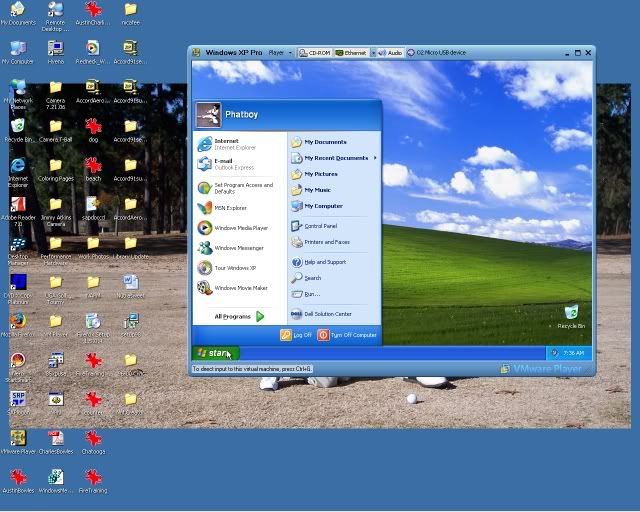The height and width of the screenshot is (512, 640).
Task: Open Dell Solution Center
Action: pyautogui.click(x=326, y=314)
